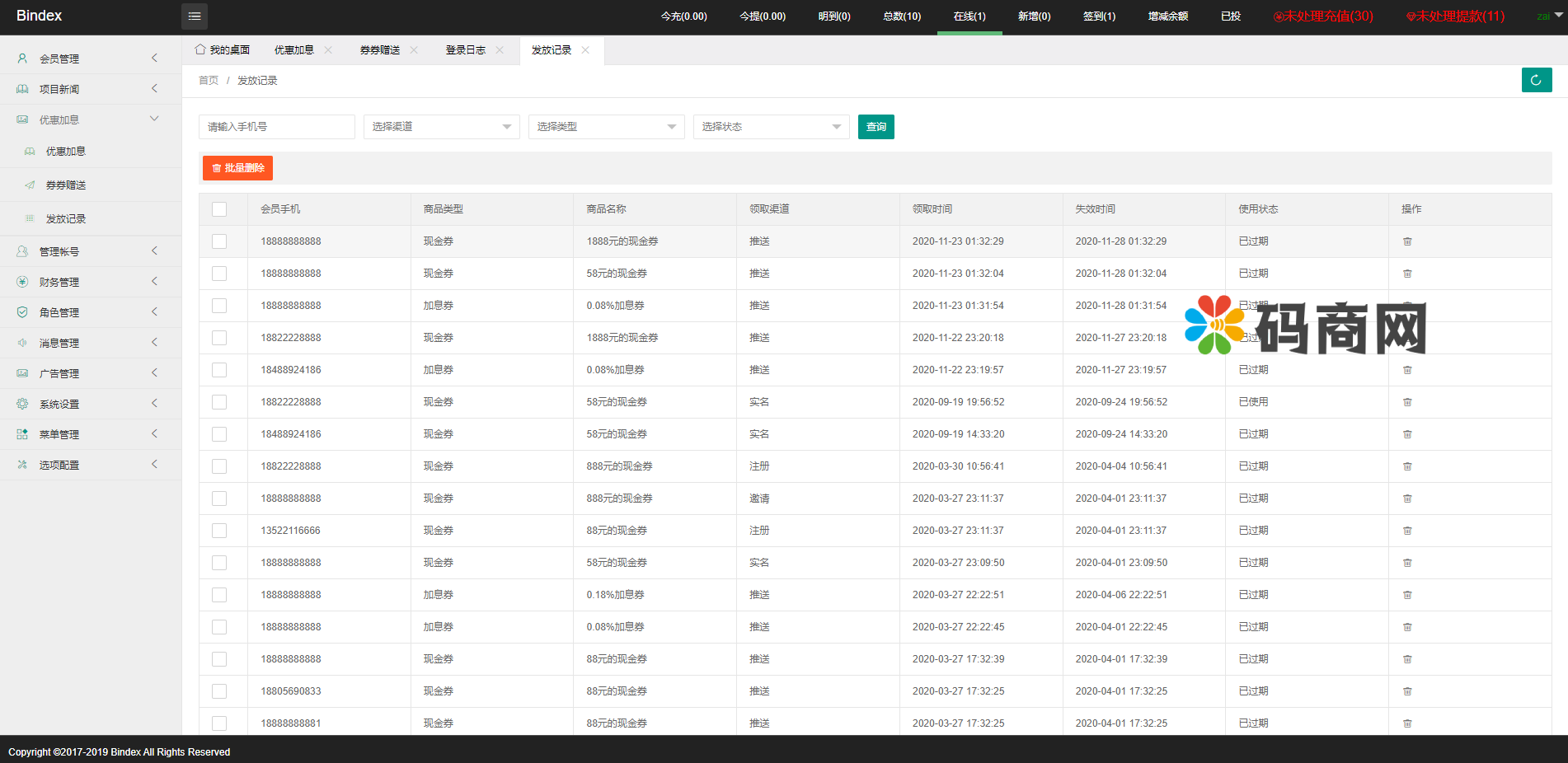Viewport: 1568px width, 763px height.
Task: Open the 选择渠道 dropdown
Action: [x=441, y=127]
